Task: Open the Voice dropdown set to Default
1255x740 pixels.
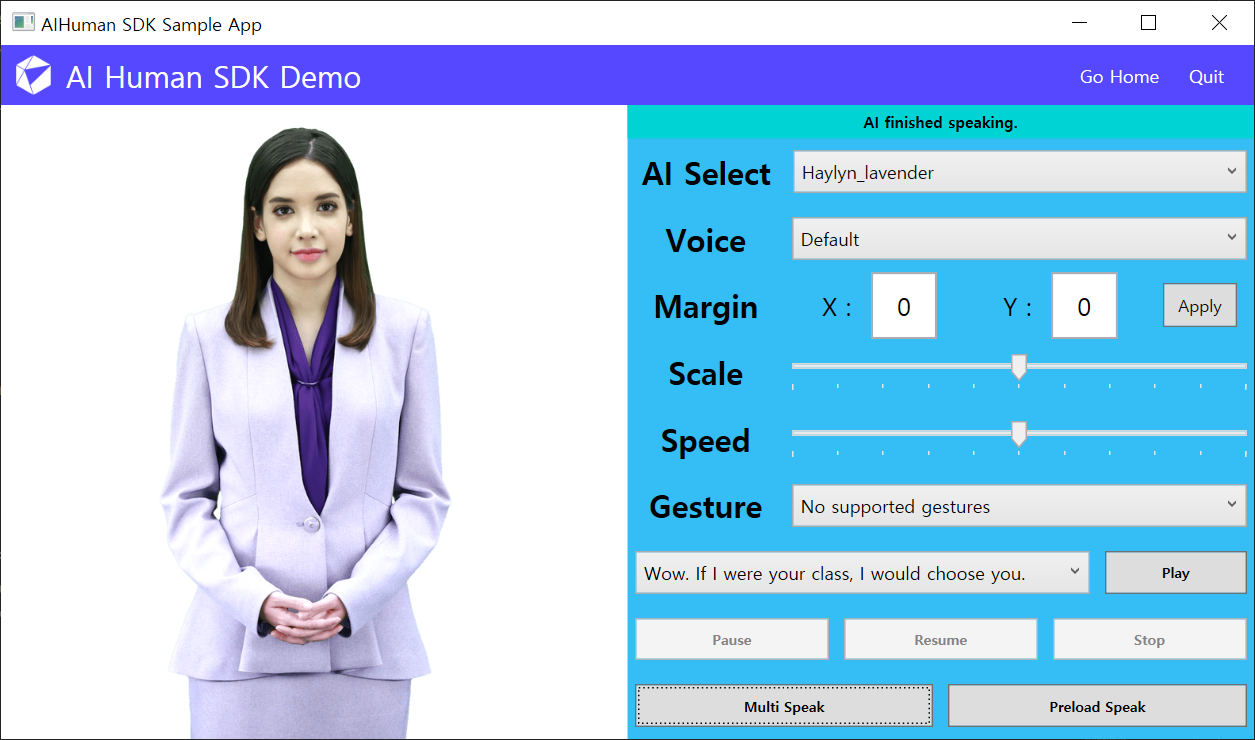Action: pos(1019,239)
